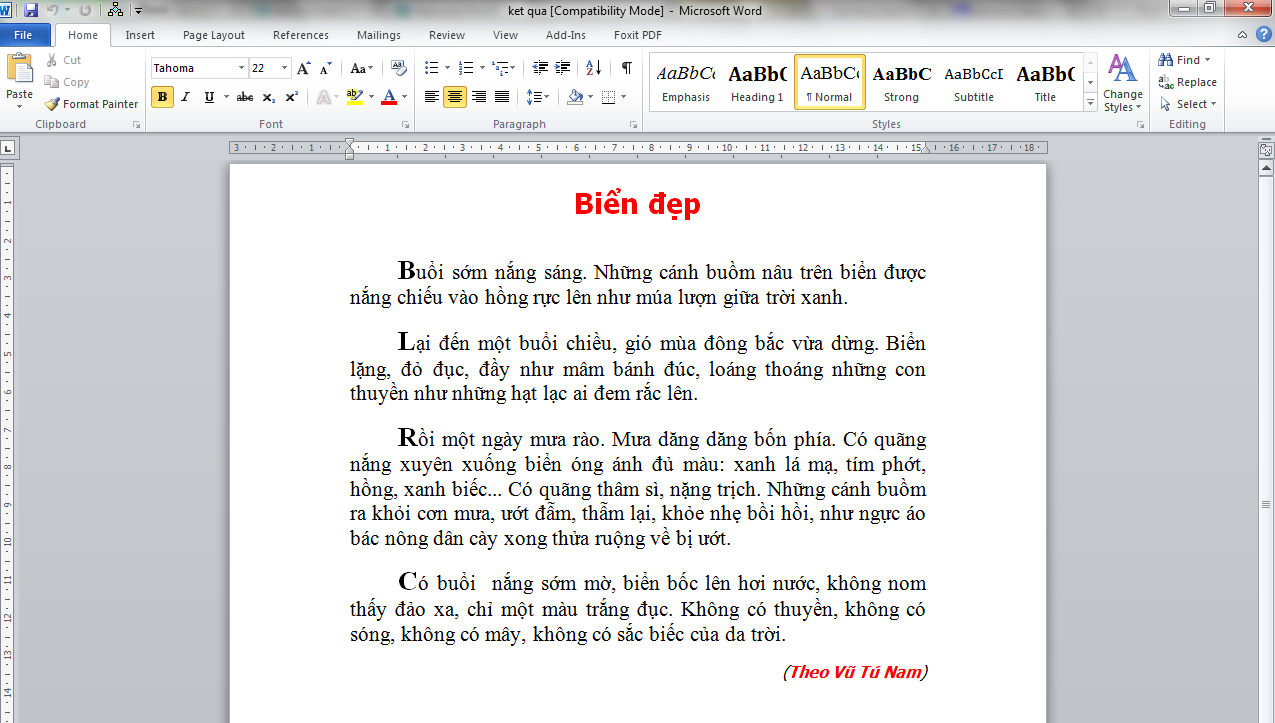Toggle Justify alignment

tap(502, 97)
